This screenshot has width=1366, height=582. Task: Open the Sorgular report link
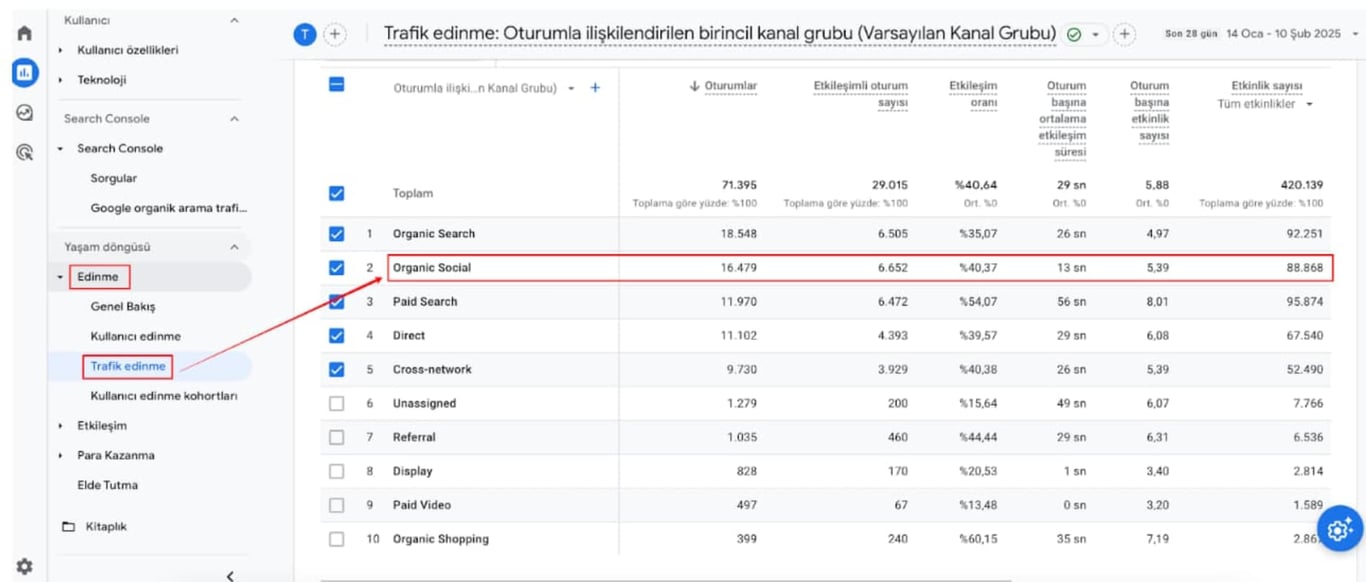[112, 180]
